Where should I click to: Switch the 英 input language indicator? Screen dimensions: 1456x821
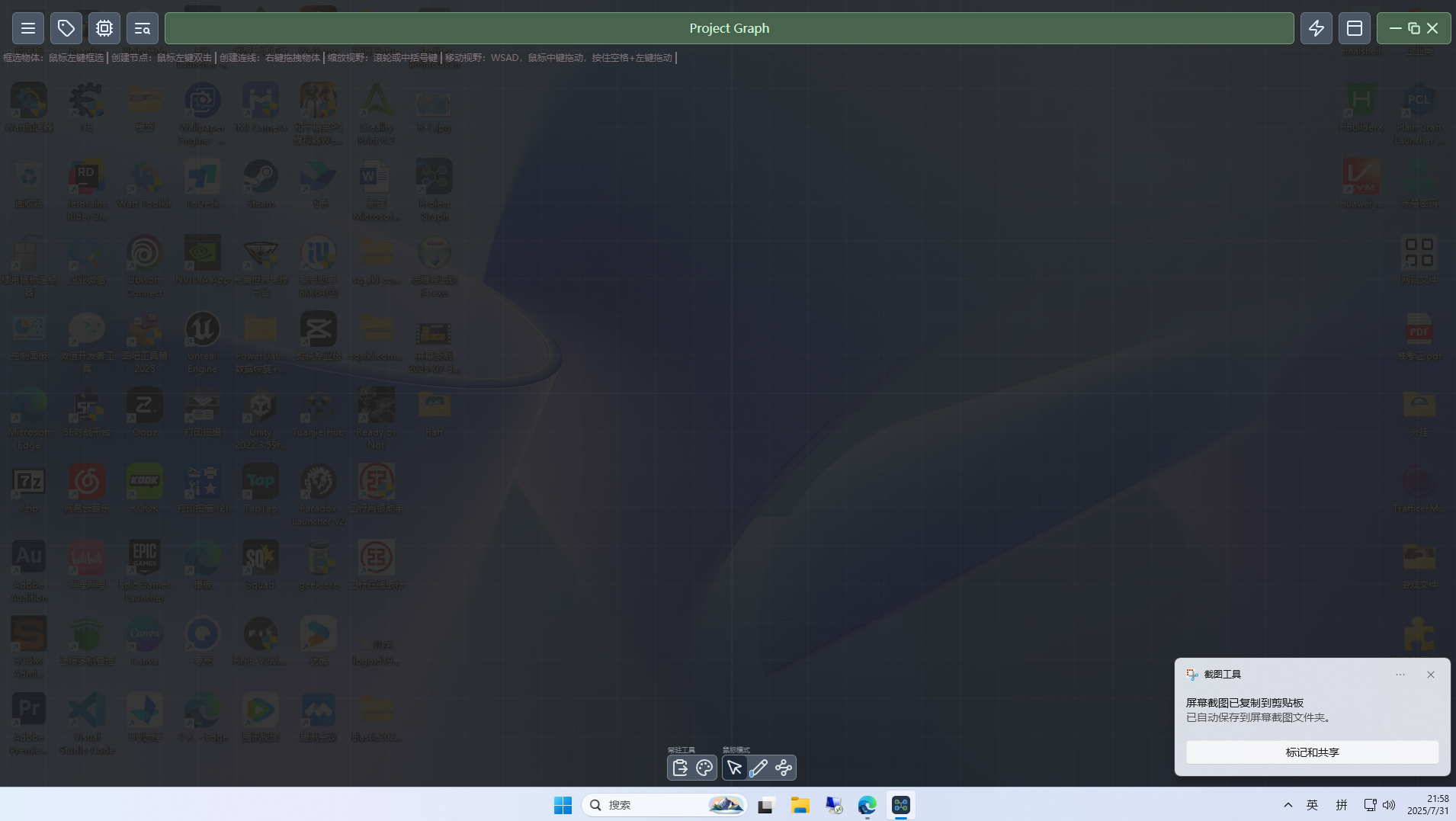point(1313,805)
